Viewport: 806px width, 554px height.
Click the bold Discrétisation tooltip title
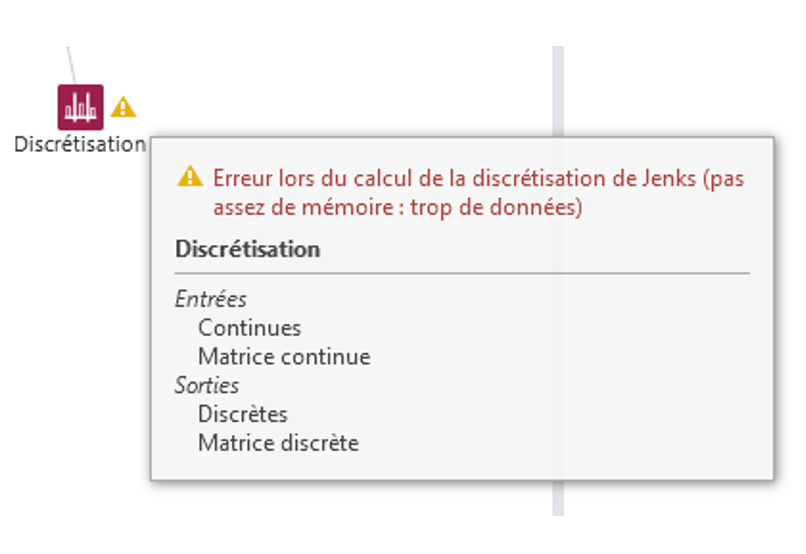click(248, 249)
